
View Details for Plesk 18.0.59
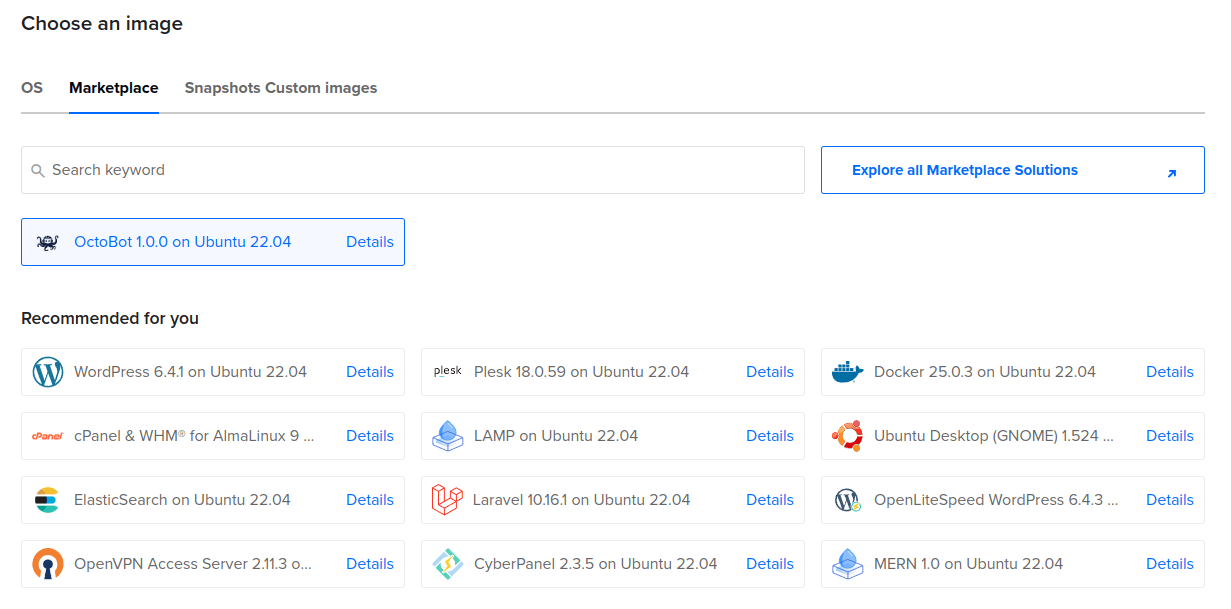pos(770,372)
